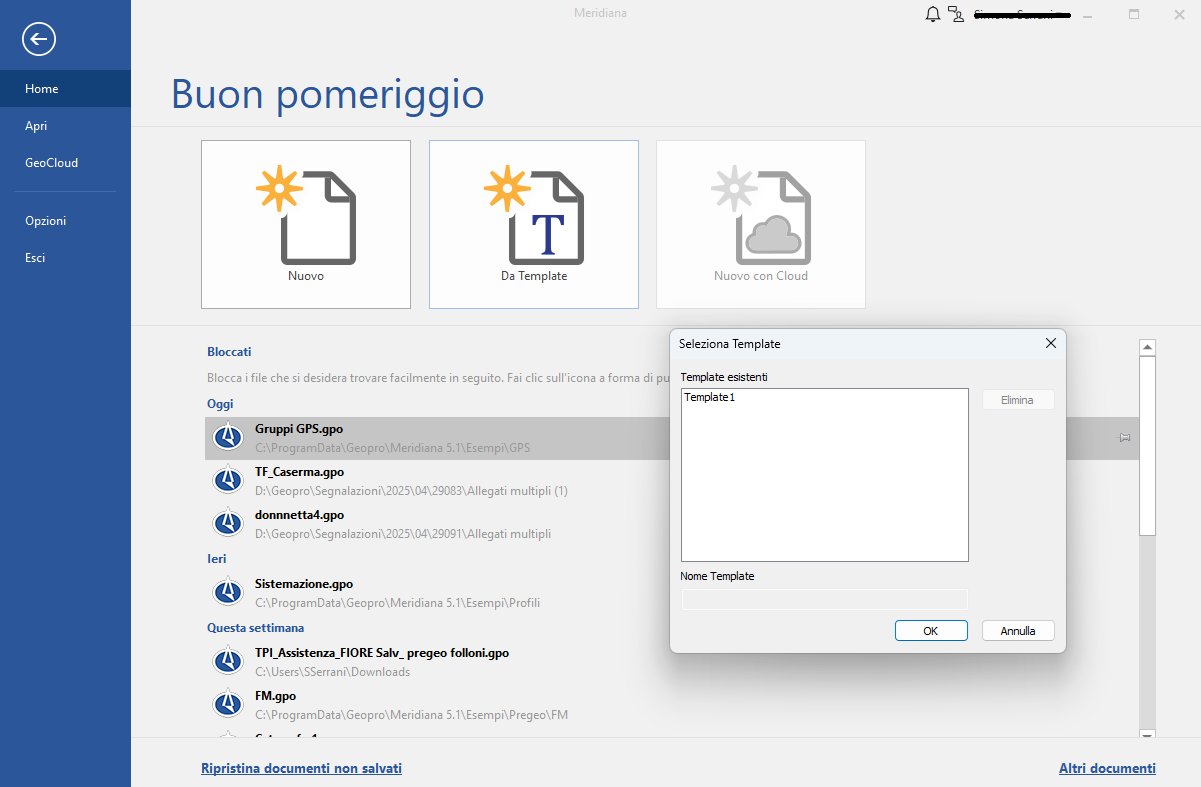Open recent file Gruppi GPS.gpo
1201x787 pixels.
tap(672, 438)
